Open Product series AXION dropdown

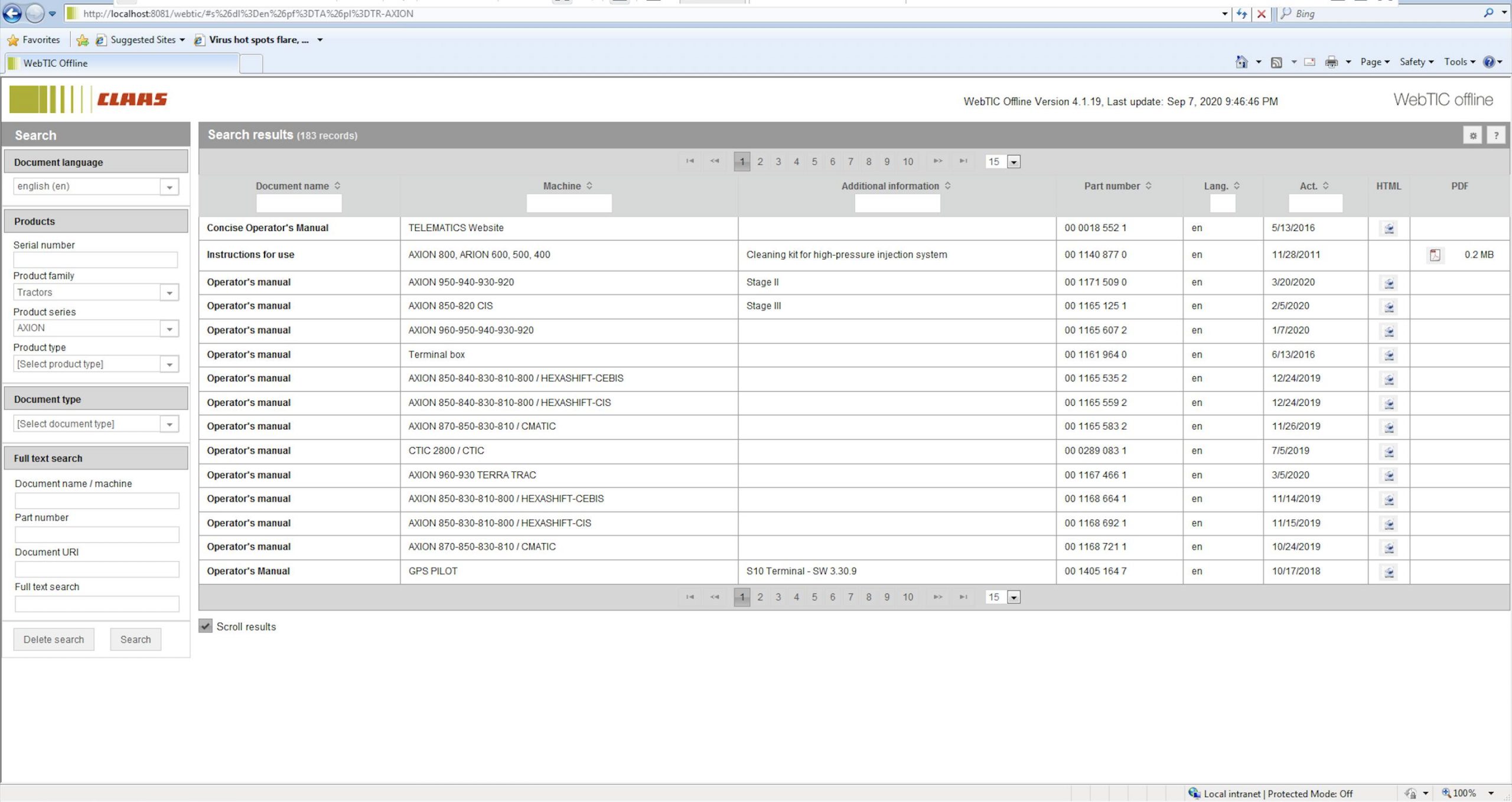tap(169, 328)
